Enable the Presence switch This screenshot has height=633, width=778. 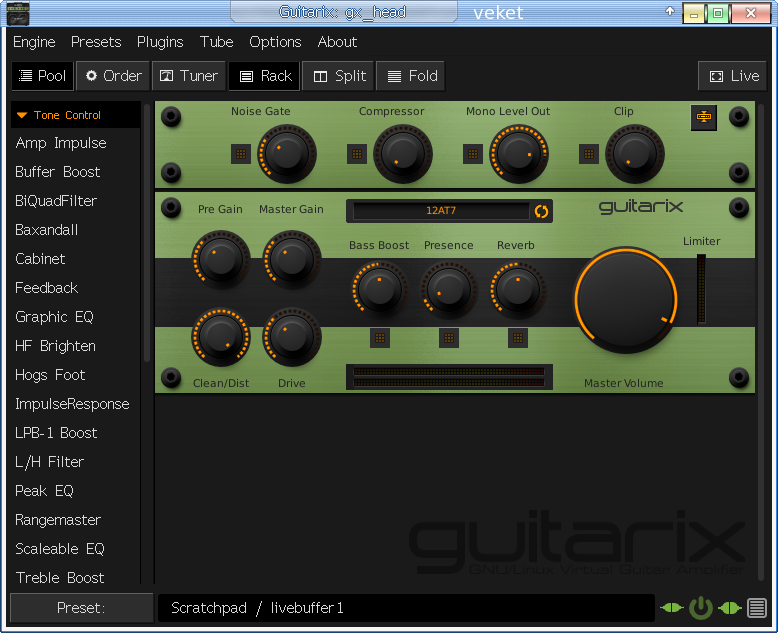point(449,338)
